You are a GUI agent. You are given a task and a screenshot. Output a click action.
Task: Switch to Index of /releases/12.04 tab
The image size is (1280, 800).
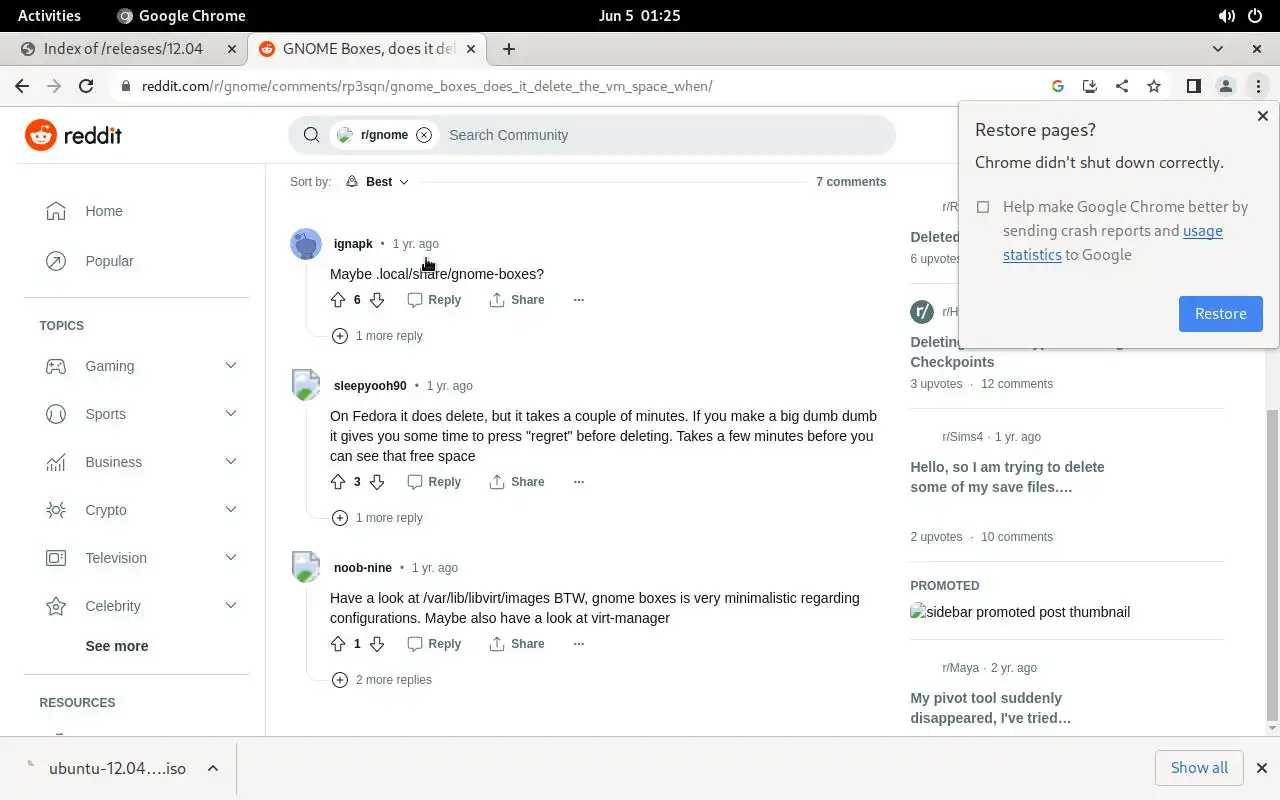coord(123,49)
